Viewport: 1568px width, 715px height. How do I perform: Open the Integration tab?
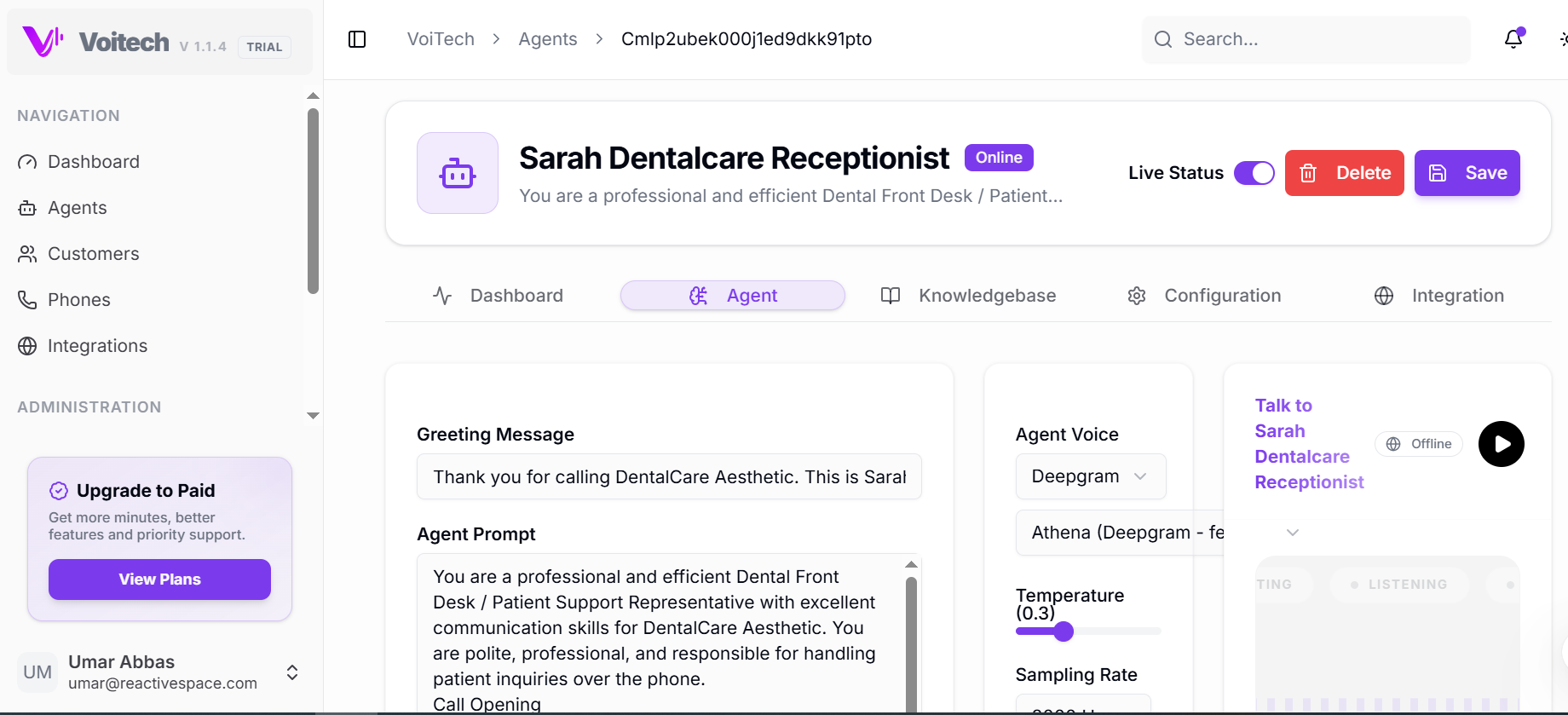pos(1439,296)
